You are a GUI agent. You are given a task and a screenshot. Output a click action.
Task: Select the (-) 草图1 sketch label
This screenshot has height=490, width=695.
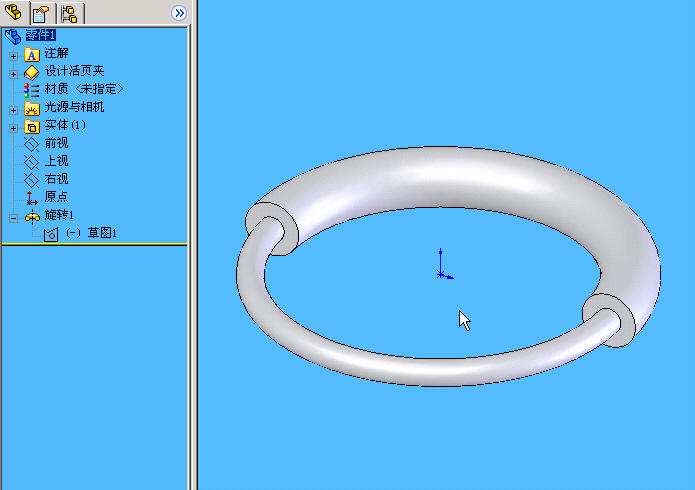tap(91, 233)
